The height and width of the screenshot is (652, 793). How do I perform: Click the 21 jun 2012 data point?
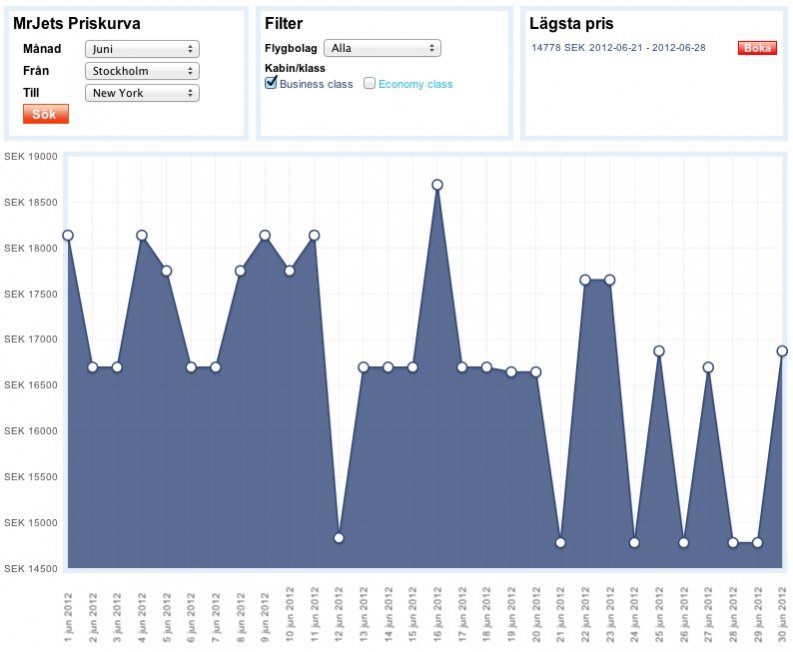click(x=560, y=543)
